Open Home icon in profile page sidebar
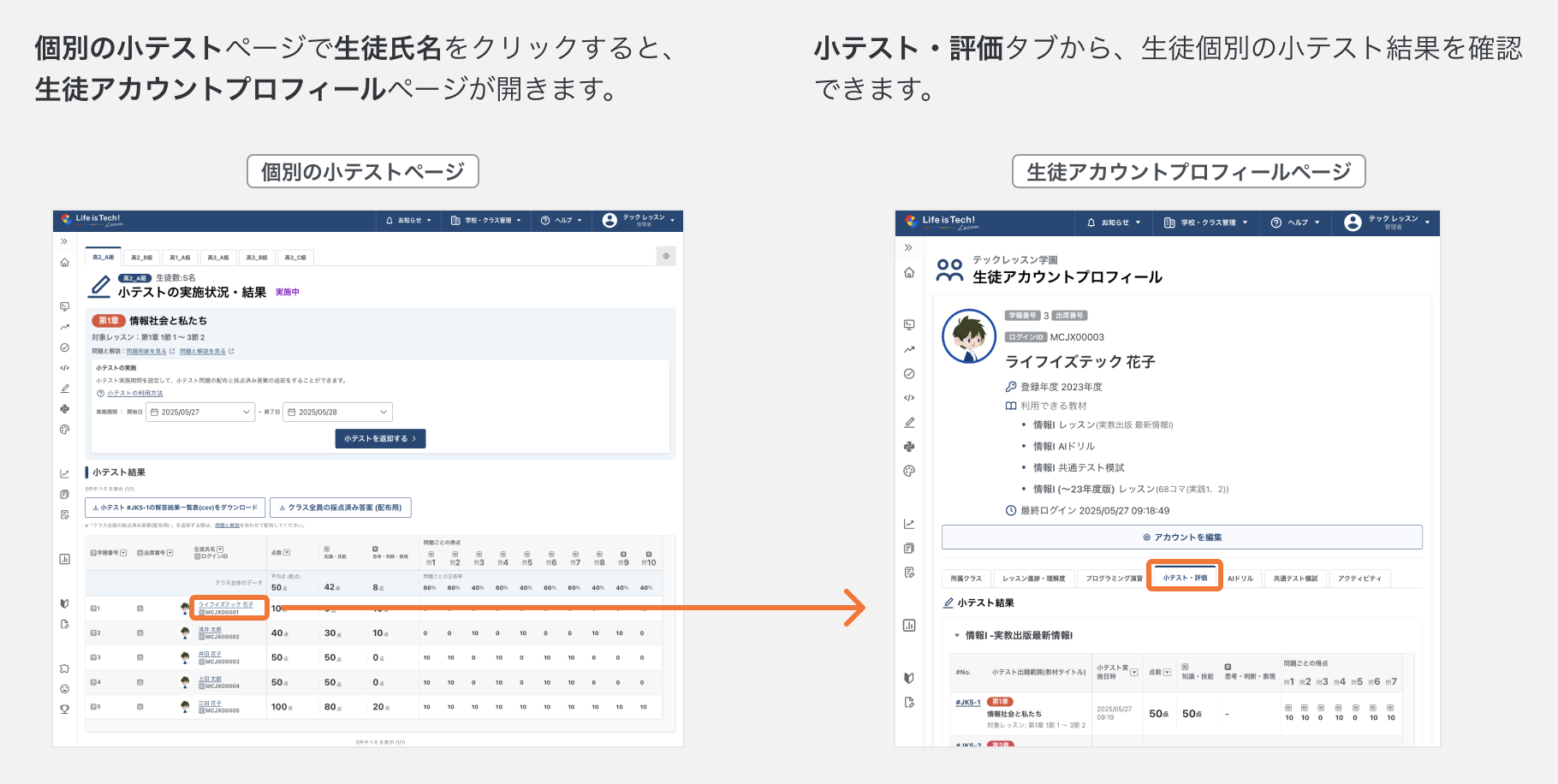The width and height of the screenshot is (1558, 784). pyautogui.click(x=909, y=272)
